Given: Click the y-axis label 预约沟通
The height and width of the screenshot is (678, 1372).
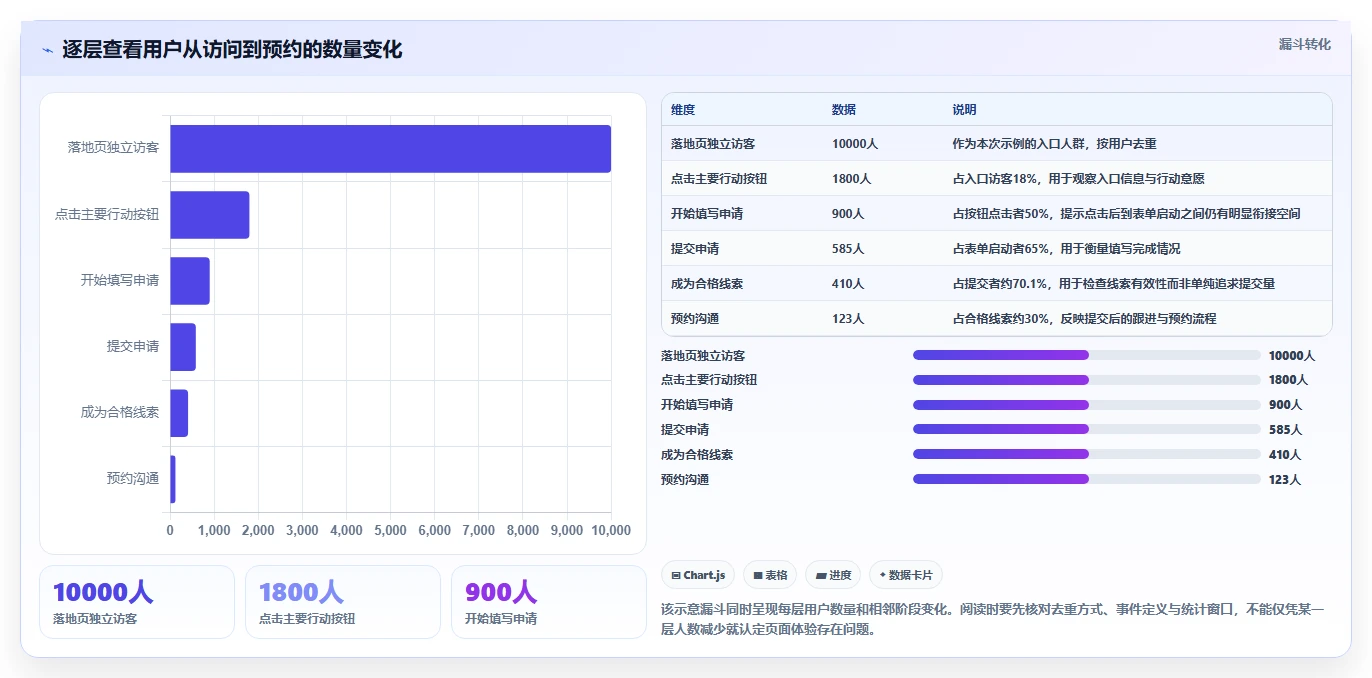Looking at the screenshot, I should 133,479.
